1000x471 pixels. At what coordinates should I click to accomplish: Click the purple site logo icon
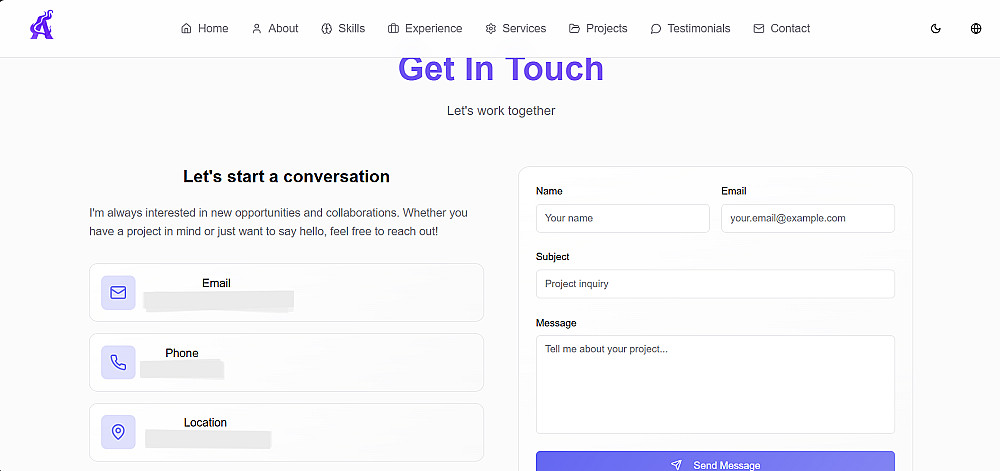pos(42,25)
